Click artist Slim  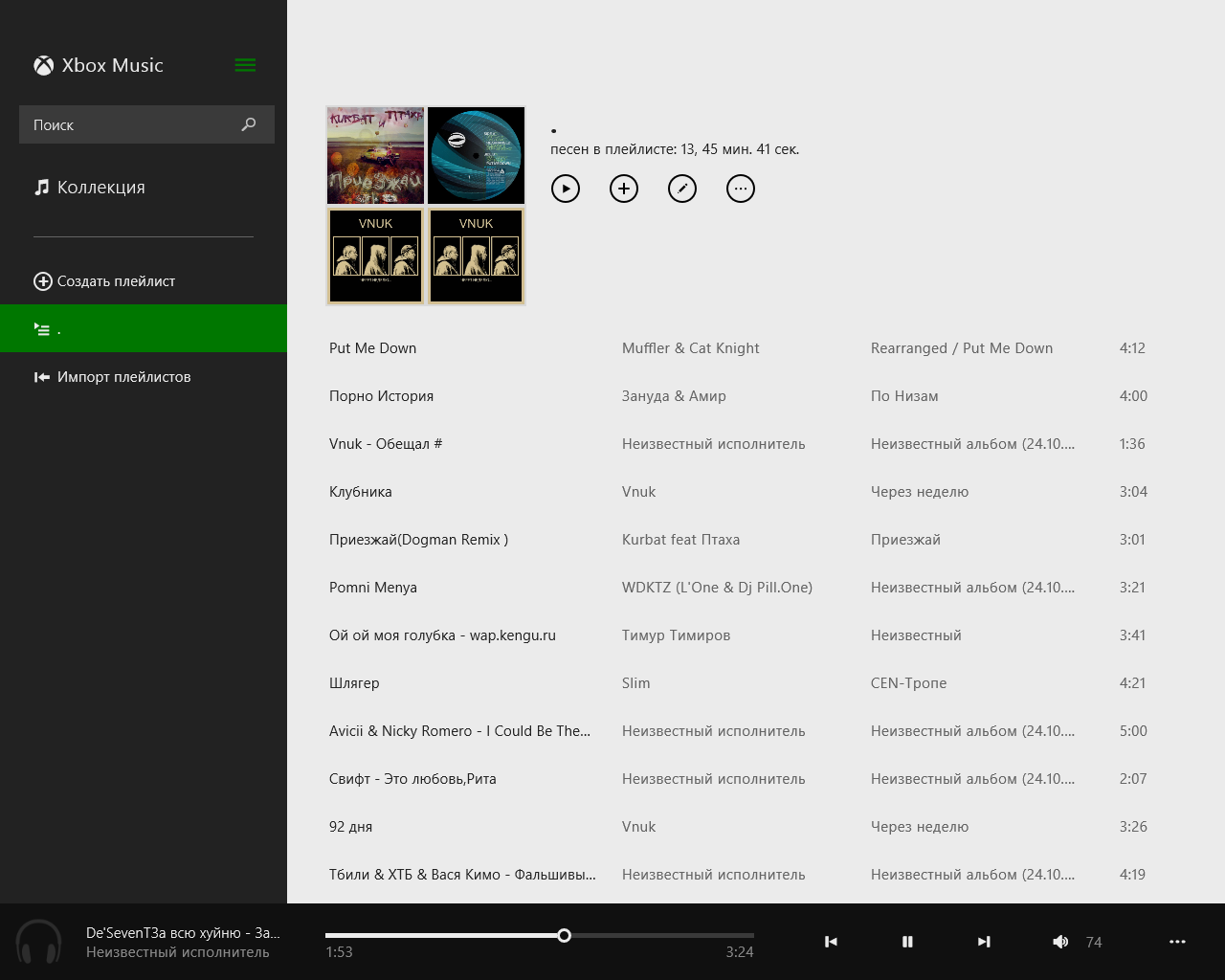coord(635,683)
